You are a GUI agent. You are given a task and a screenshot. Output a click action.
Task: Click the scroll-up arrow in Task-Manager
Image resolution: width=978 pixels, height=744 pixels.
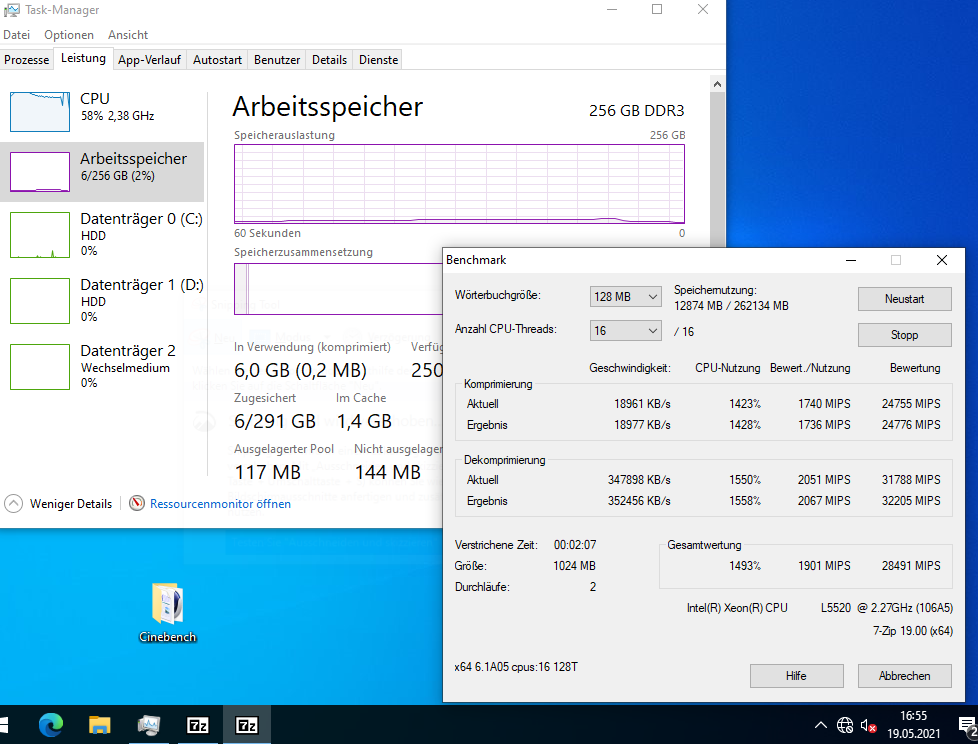pyautogui.click(x=717, y=84)
